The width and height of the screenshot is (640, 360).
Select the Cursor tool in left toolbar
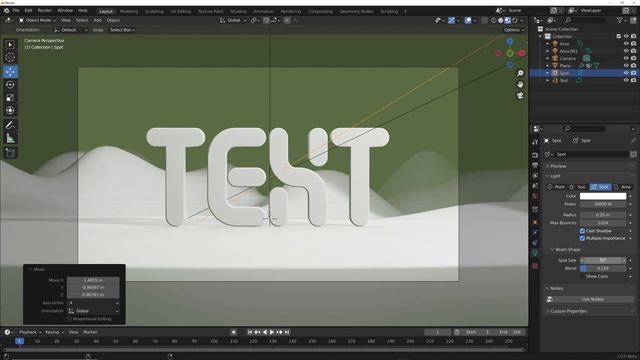tap(10, 58)
